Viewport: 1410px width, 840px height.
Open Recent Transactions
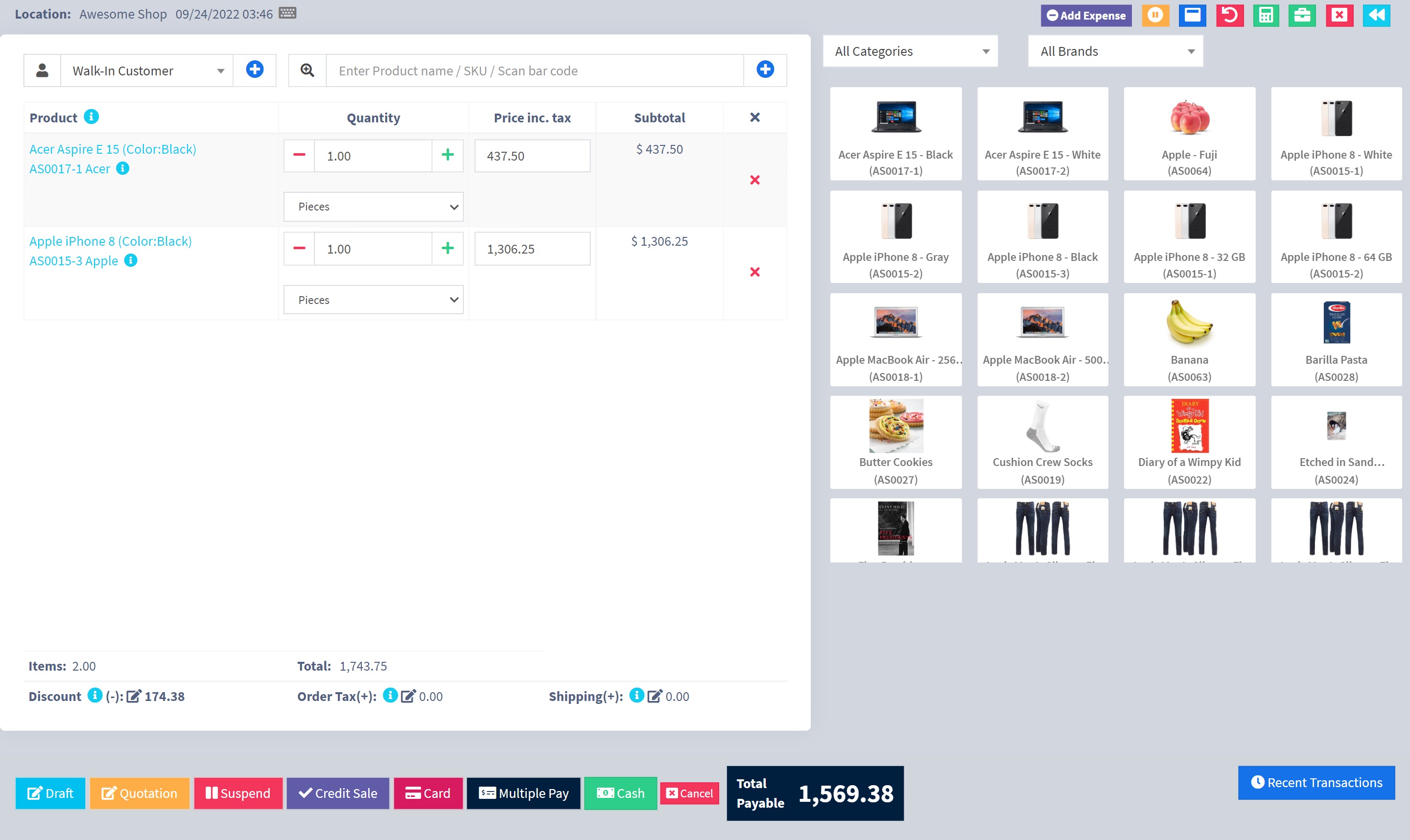(1316, 782)
